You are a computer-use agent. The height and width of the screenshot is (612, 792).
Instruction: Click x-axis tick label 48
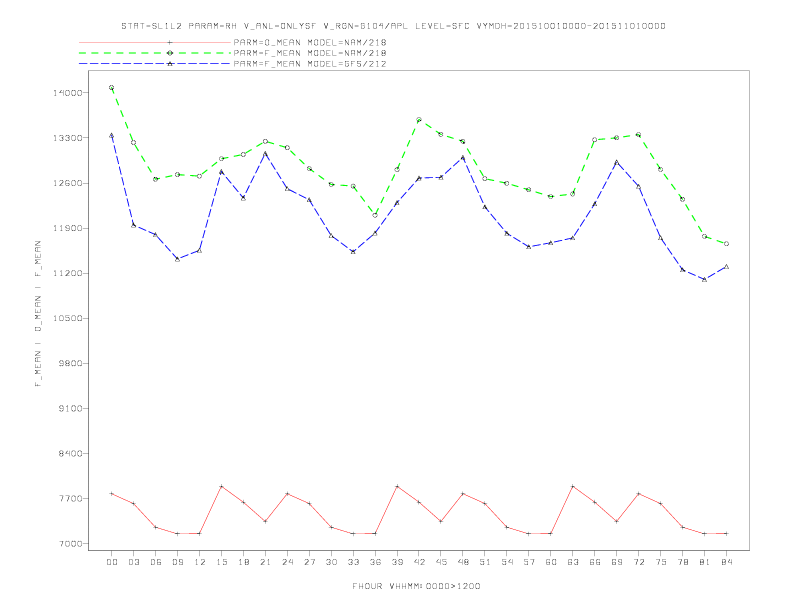coord(463,562)
